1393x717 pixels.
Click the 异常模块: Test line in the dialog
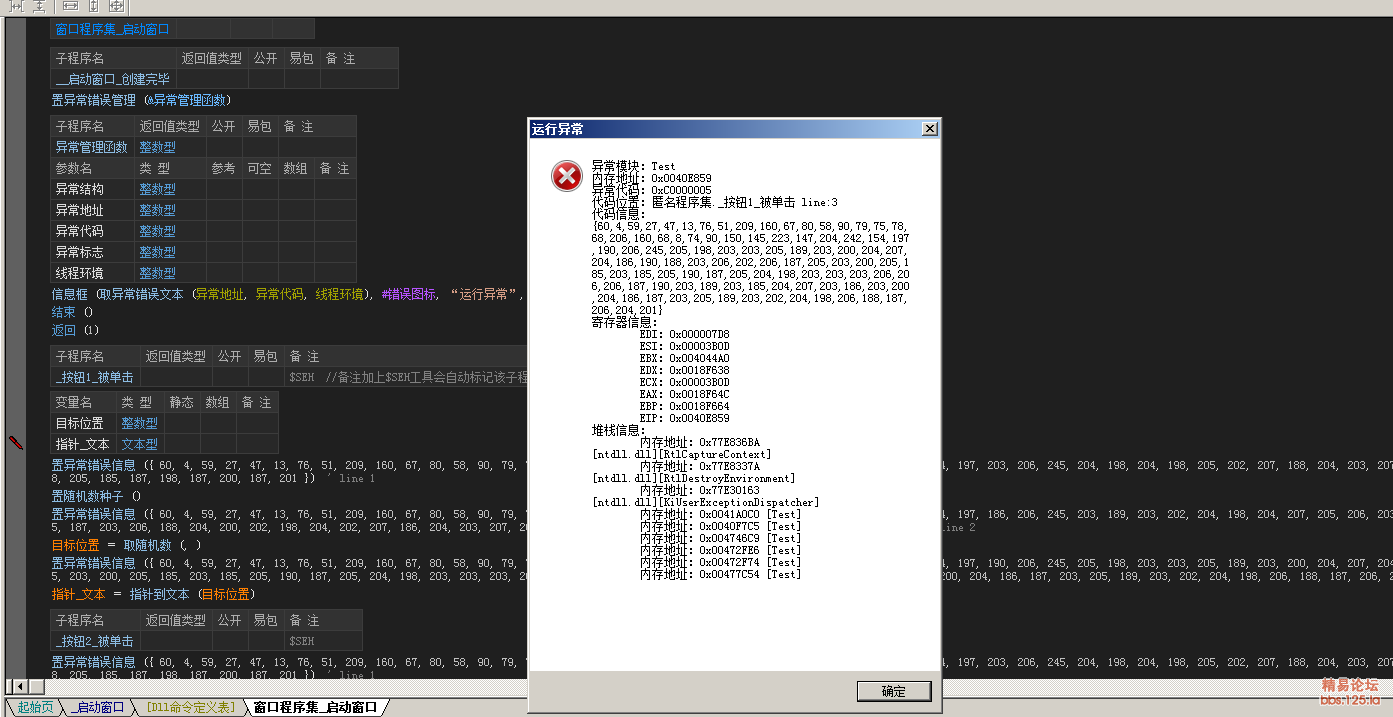tap(634, 166)
